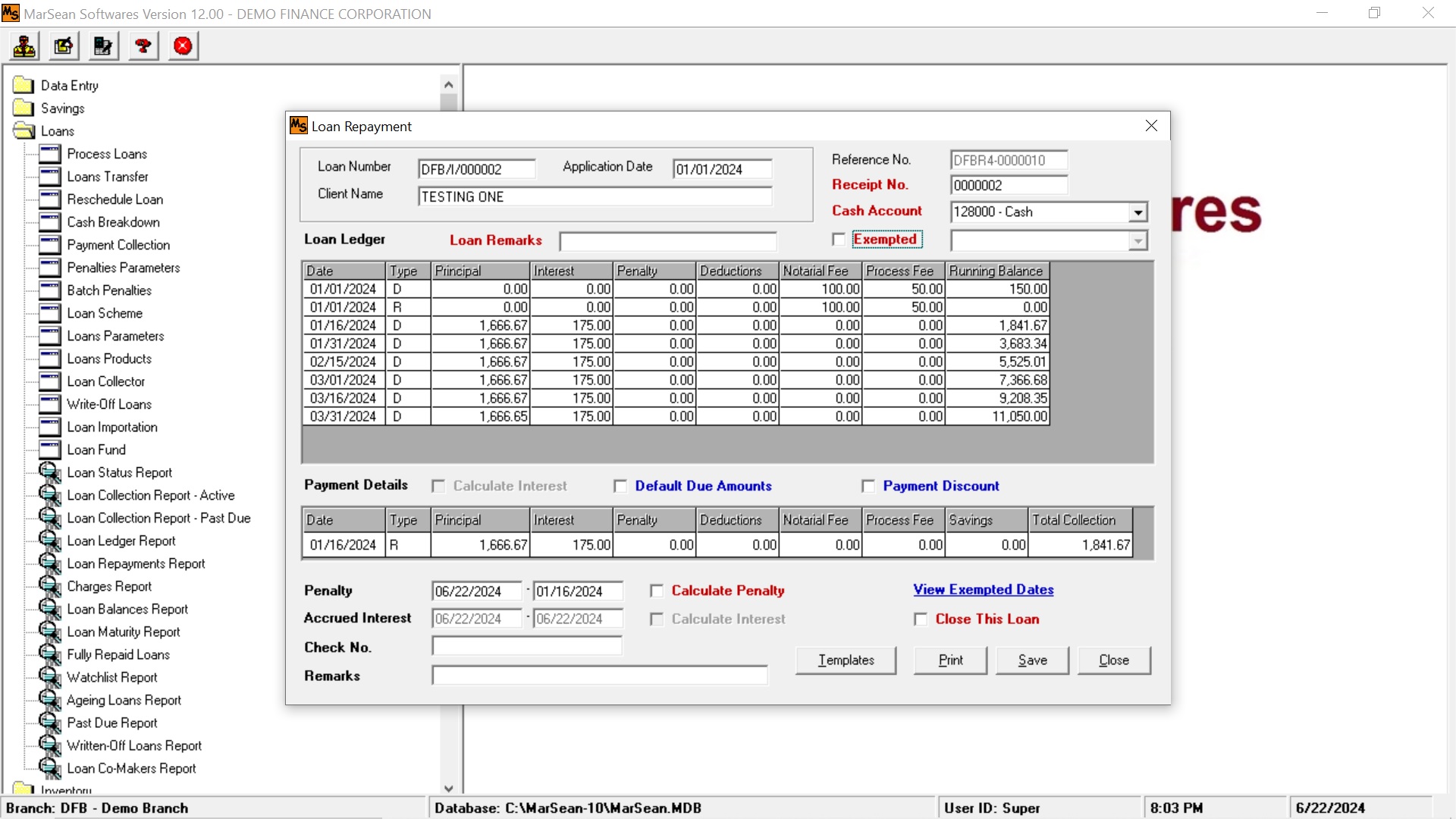Select Reschedule Loan in the tree
This screenshot has height=819, width=1456.
[115, 199]
